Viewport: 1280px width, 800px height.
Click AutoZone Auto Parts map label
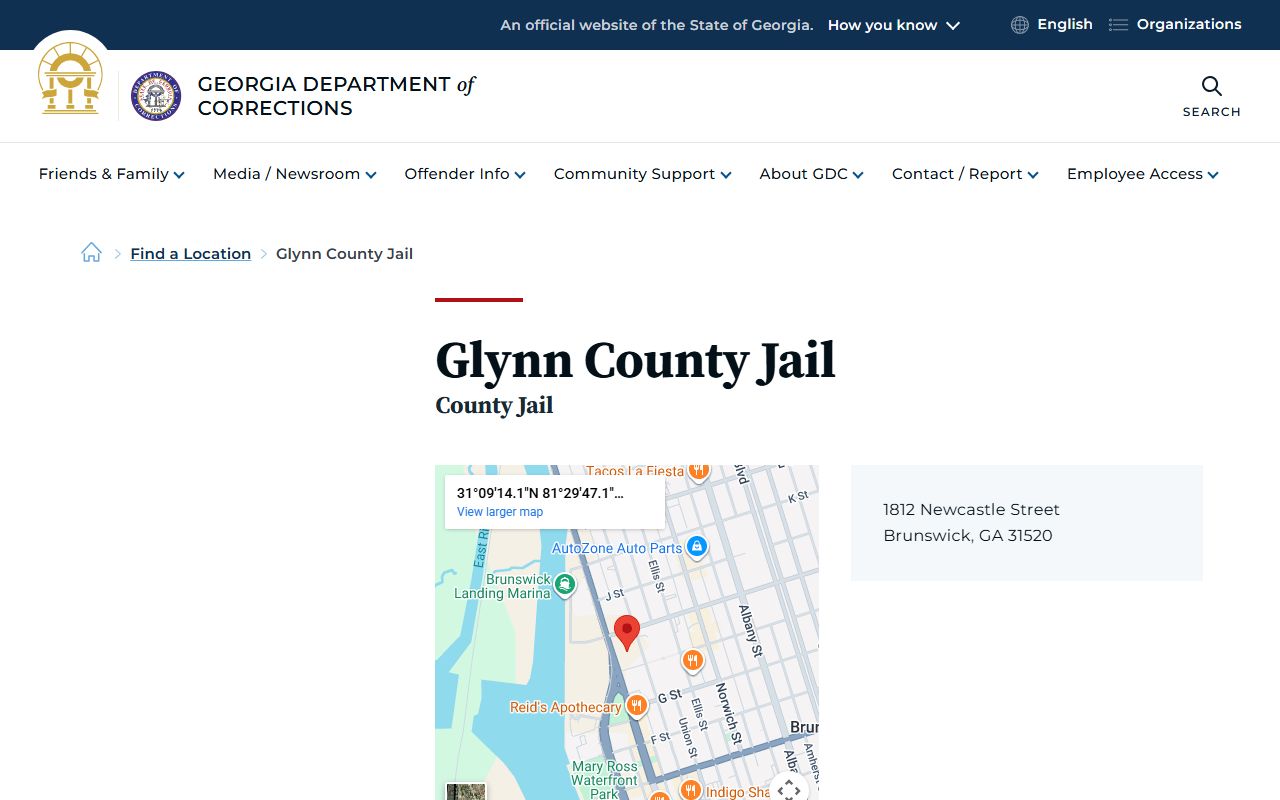point(617,548)
